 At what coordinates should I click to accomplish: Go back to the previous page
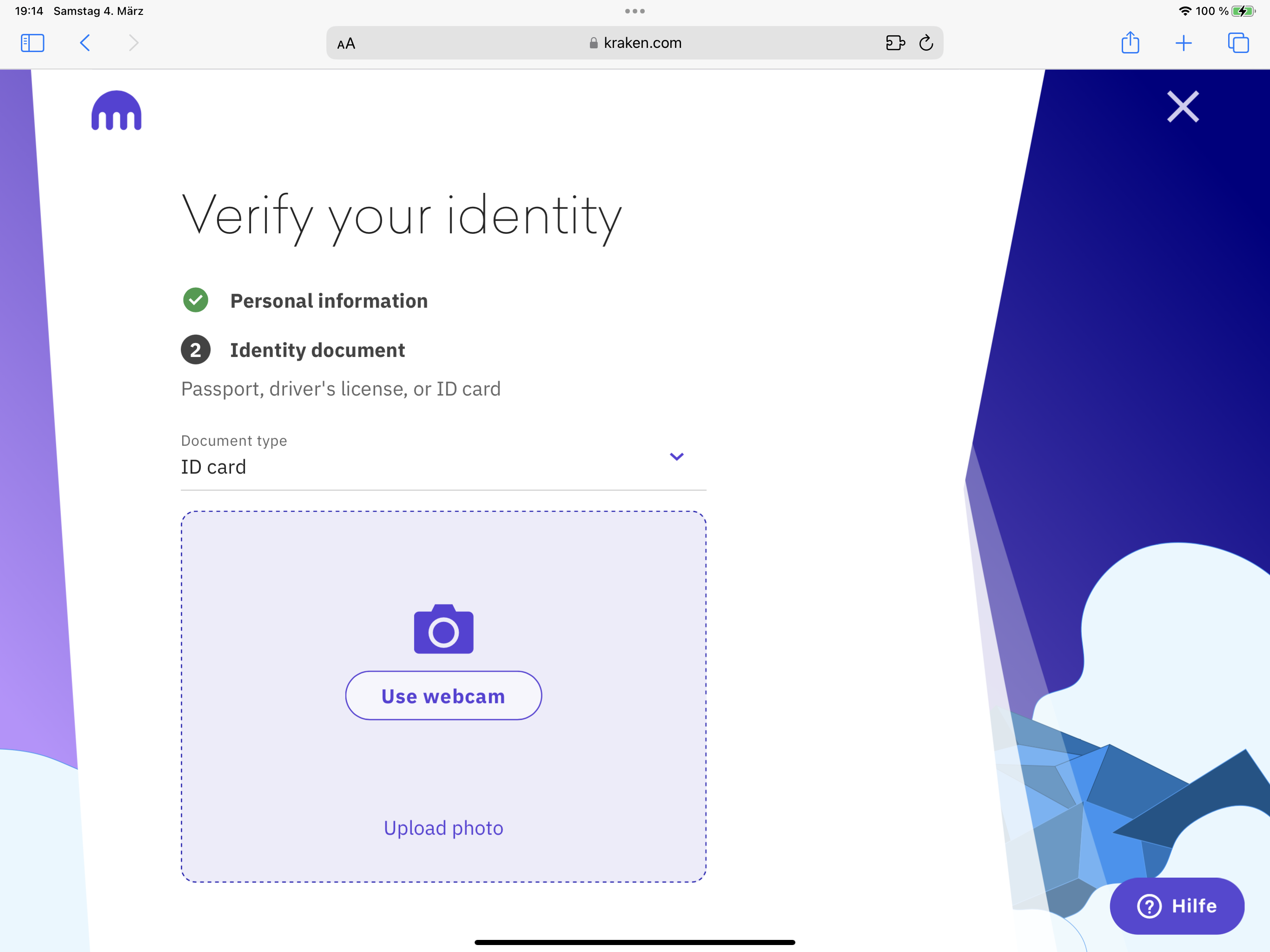pyautogui.click(x=85, y=43)
